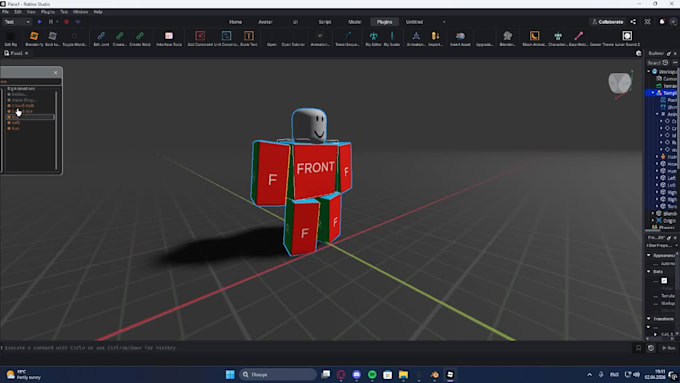This screenshot has height=383, width=680.
Task: Click the Unit Conversion plugin icon
Action: (x=226, y=36)
